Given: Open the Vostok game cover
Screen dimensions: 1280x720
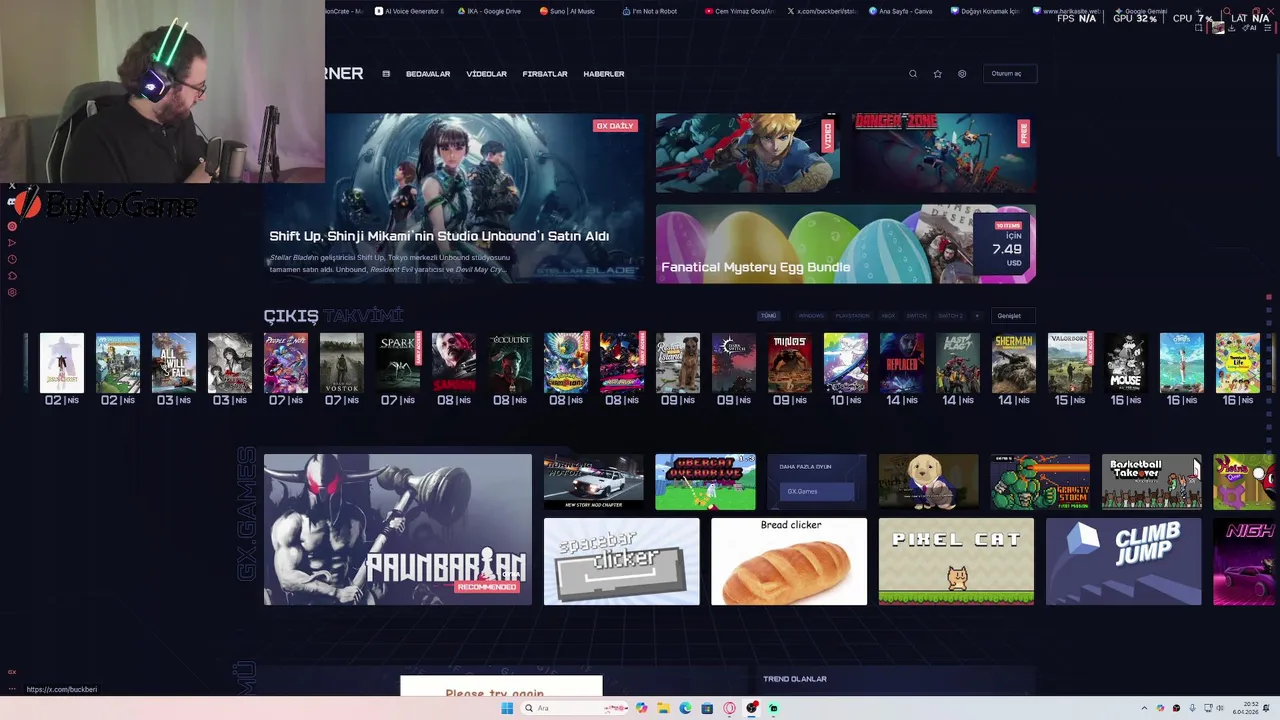Looking at the screenshot, I should (x=341, y=362).
